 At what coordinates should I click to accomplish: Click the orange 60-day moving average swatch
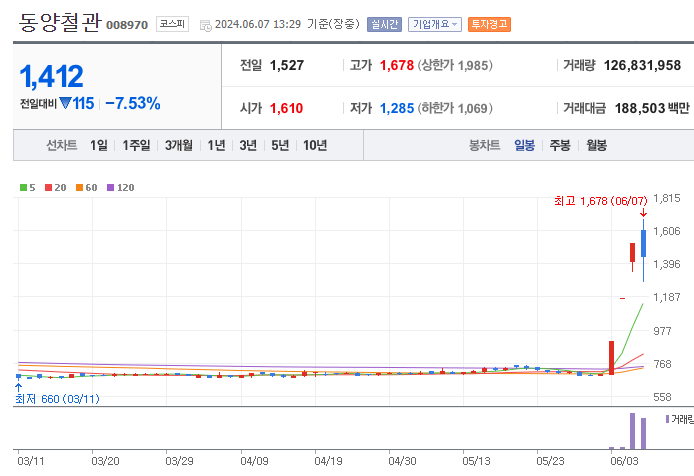[x=80, y=188]
